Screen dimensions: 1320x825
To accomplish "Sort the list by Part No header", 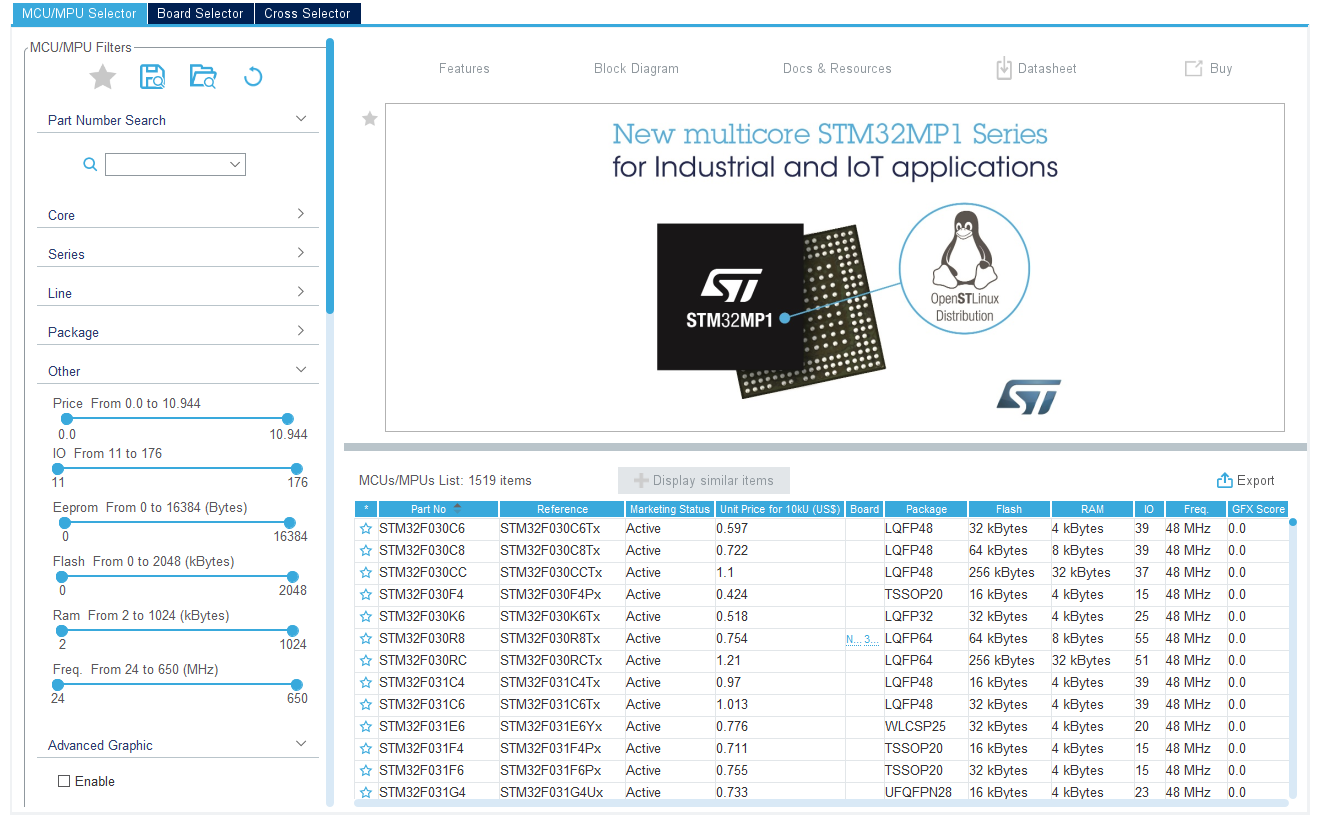I will [438, 509].
